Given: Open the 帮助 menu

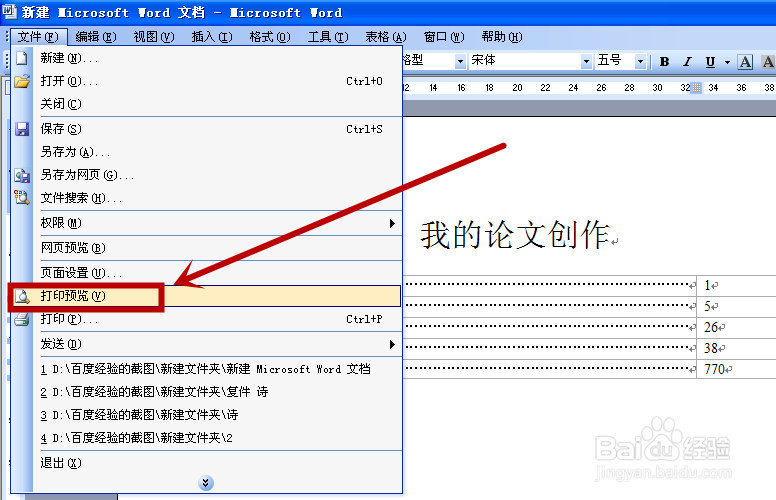Looking at the screenshot, I should (502, 37).
